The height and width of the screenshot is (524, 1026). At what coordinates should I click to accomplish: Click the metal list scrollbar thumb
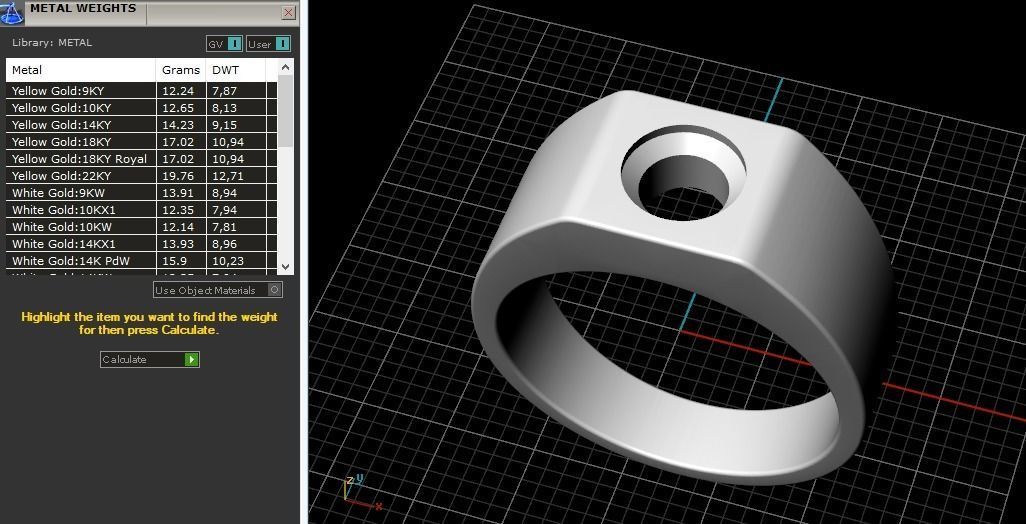[285, 111]
